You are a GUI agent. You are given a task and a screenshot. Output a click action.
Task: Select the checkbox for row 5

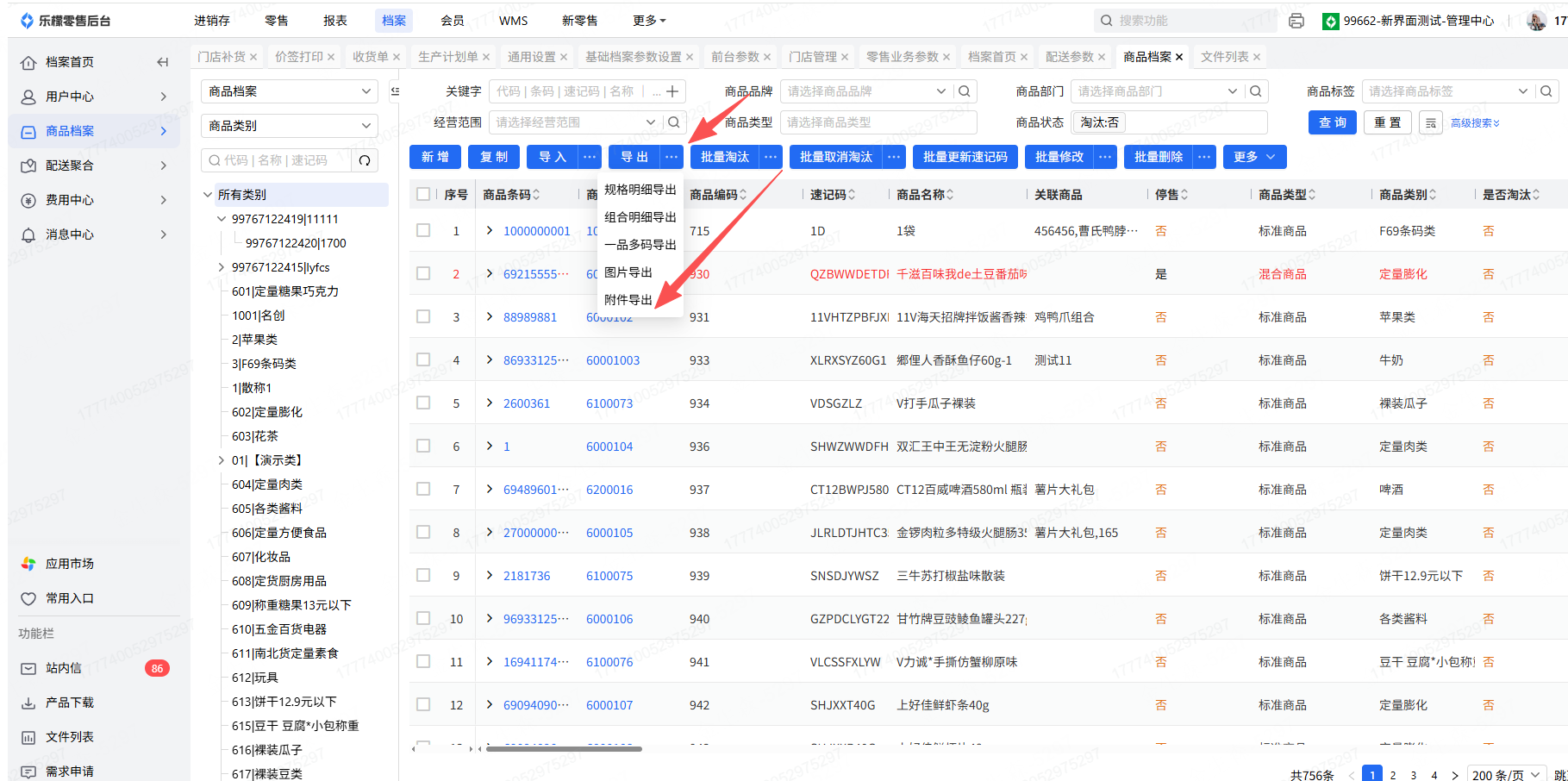[x=423, y=403]
